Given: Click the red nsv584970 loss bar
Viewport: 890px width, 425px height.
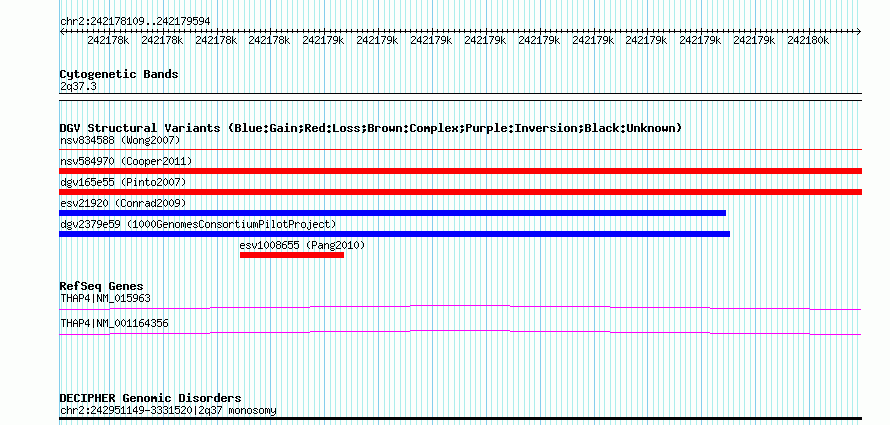Looking at the screenshot, I should [460, 171].
